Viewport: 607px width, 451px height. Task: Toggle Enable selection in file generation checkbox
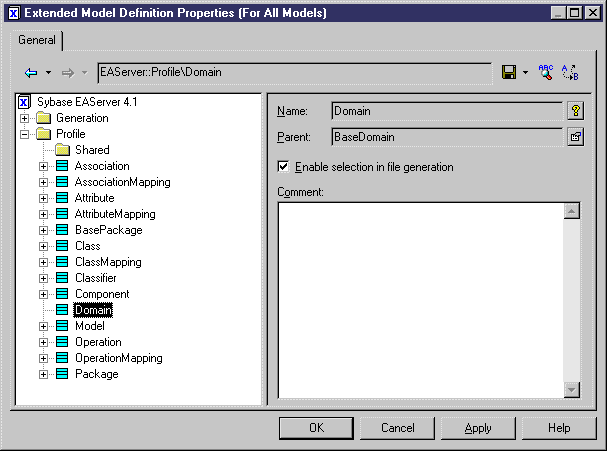coord(283,167)
